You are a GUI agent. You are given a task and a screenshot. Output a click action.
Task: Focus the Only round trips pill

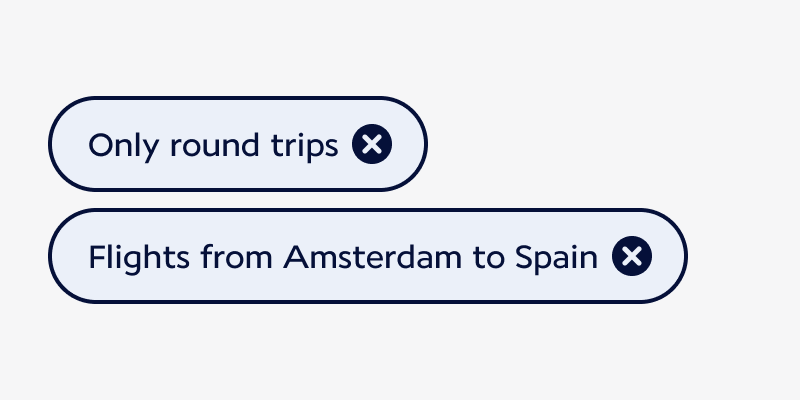coord(213,146)
